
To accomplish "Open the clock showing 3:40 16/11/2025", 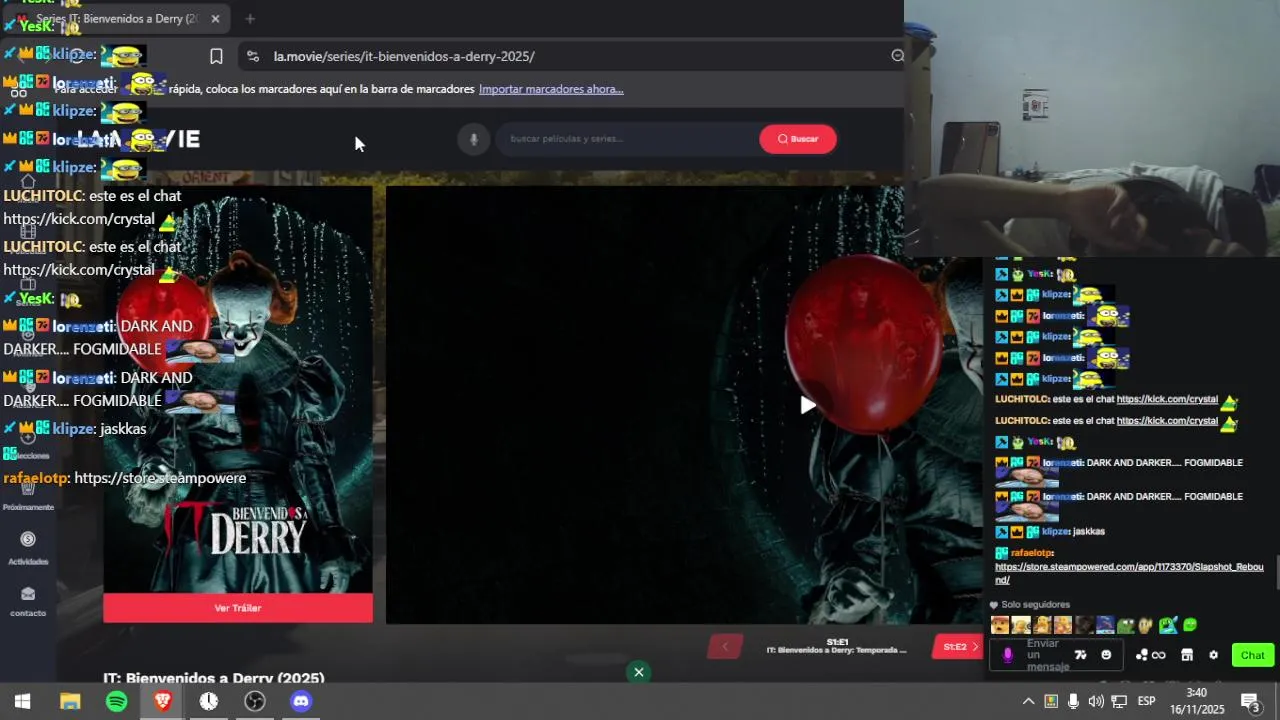I will tap(1197, 701).
